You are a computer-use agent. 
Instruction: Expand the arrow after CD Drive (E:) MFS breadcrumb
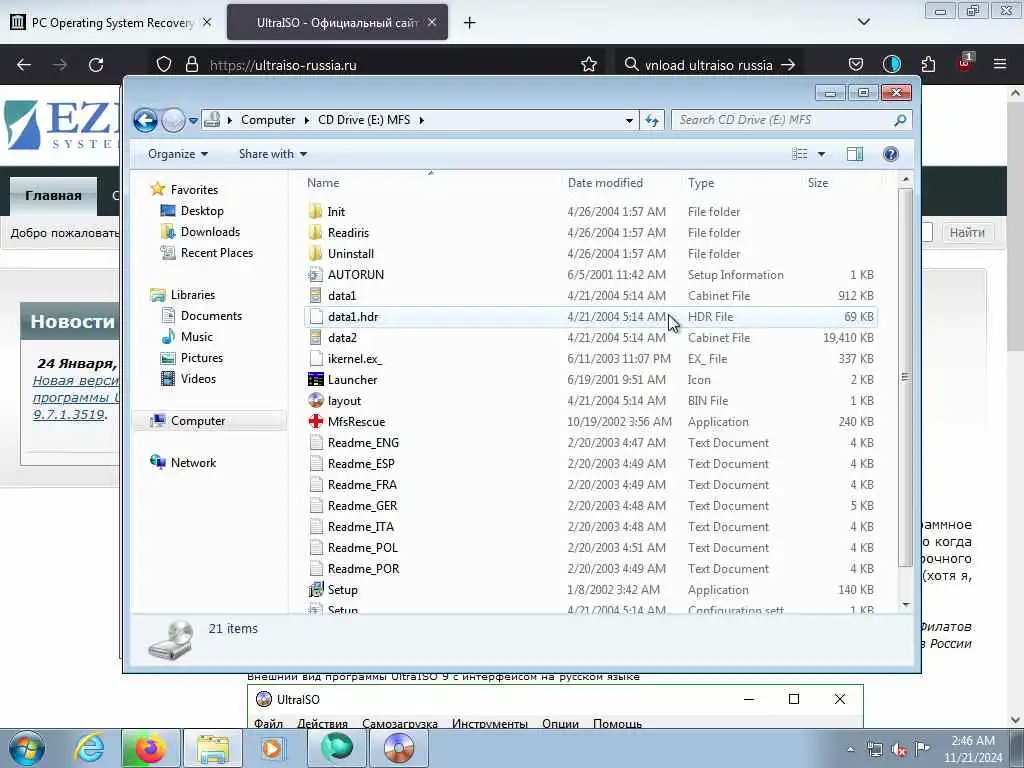[422, 120]
